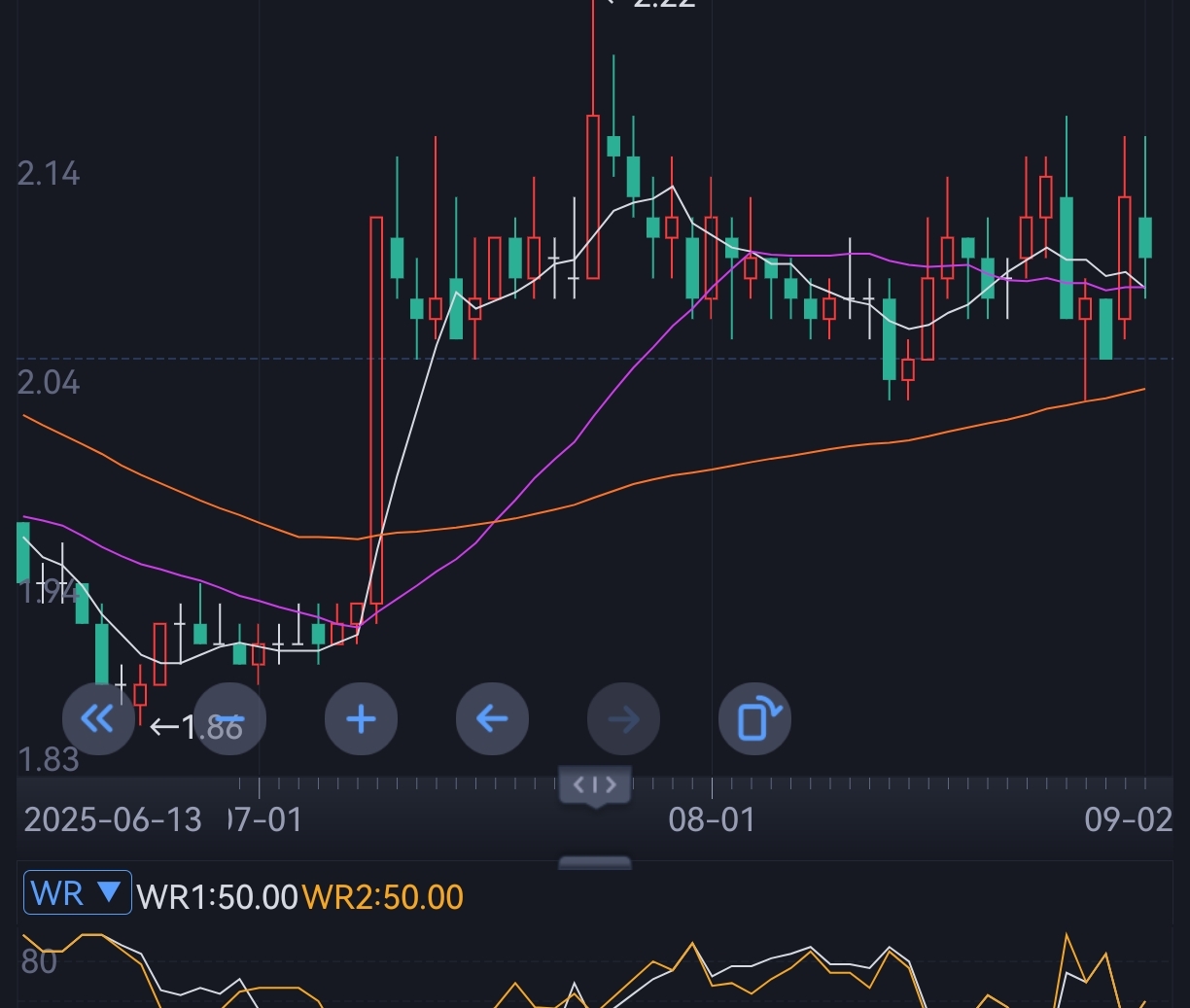Viewport: 1190px width, 1008px height.
Task: Jump to earliest data with double-left arrow
Action: [x=98, y=719]
